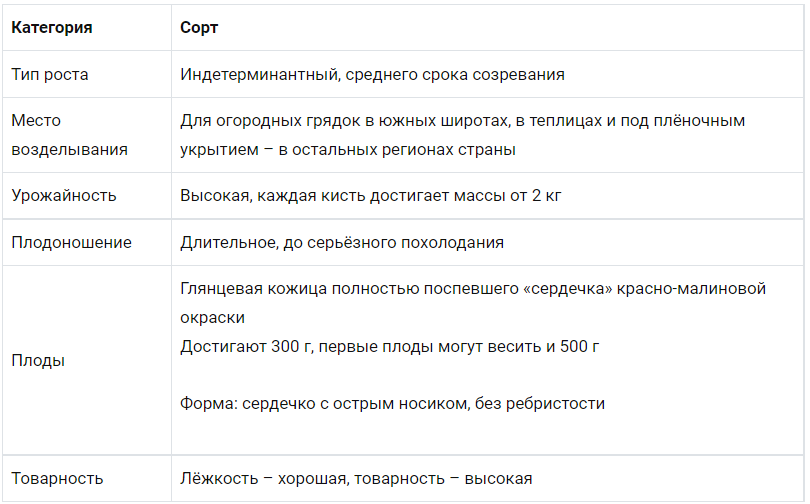Select the Урожайность row label
Viewport: 810px width, 504px height.
64,196
